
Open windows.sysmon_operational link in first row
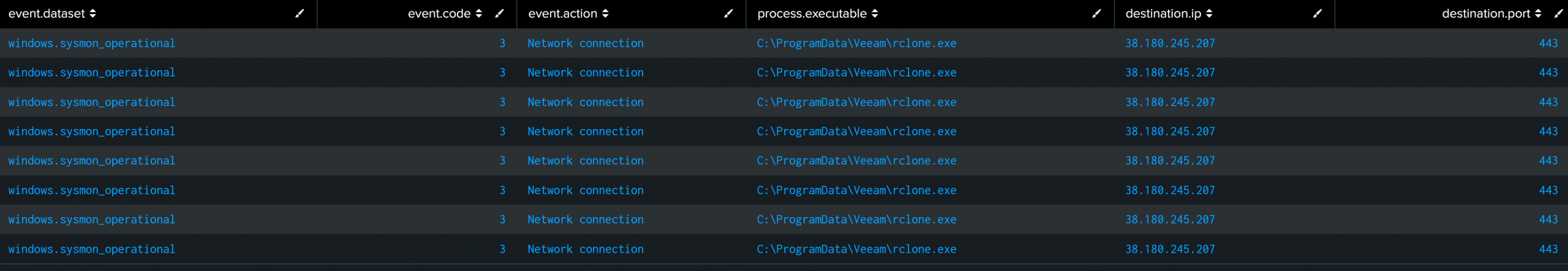pos(92,43)
